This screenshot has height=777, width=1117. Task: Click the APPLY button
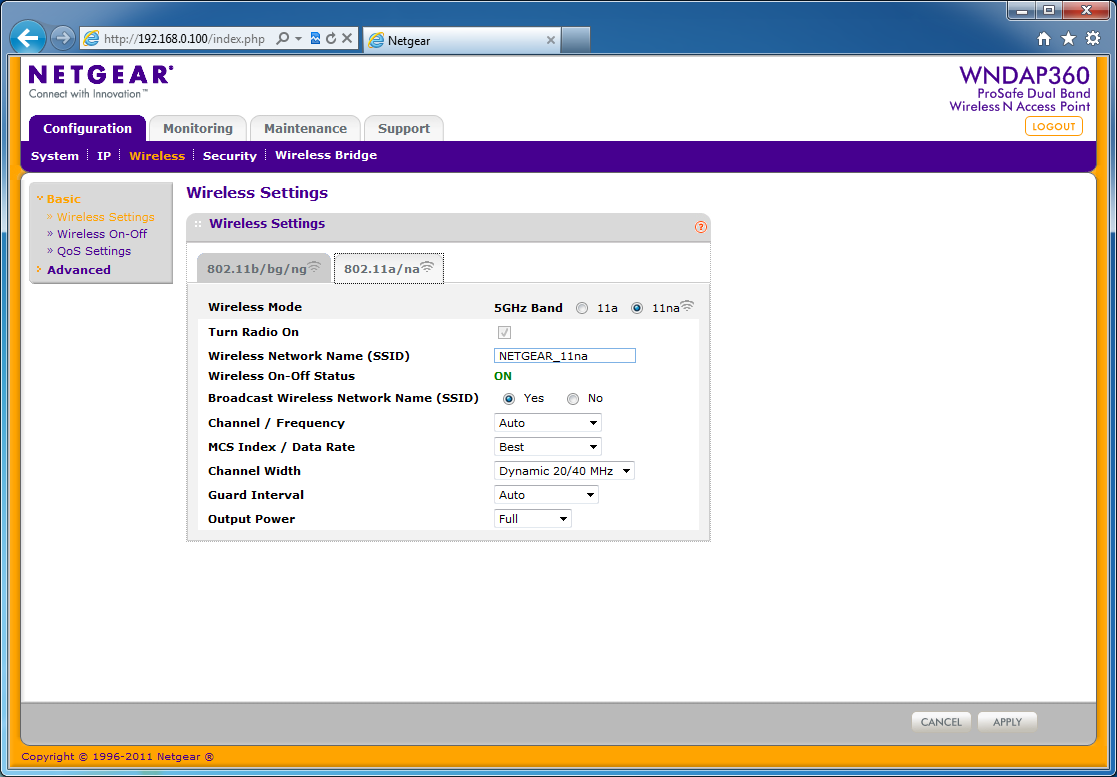(1007, 721)
